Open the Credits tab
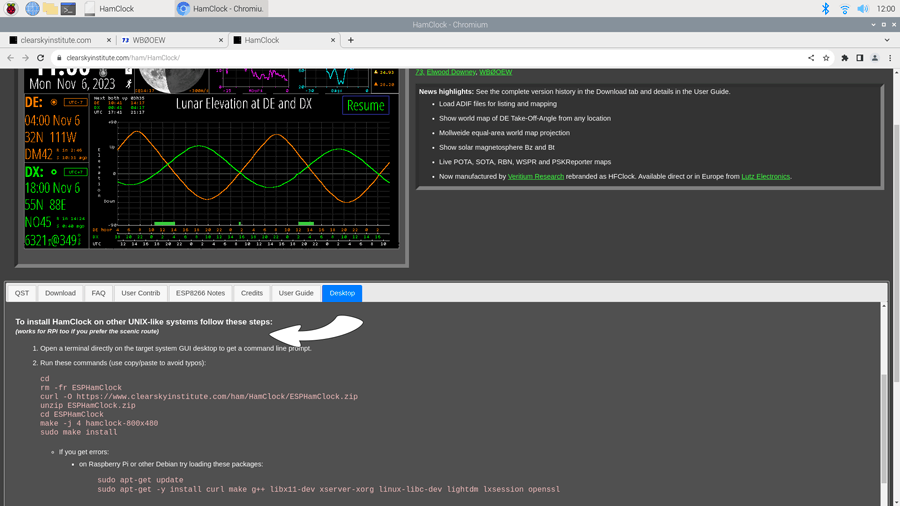Viewport: 900px width, 506px height. pyautogui.click(x=251, y=293)
